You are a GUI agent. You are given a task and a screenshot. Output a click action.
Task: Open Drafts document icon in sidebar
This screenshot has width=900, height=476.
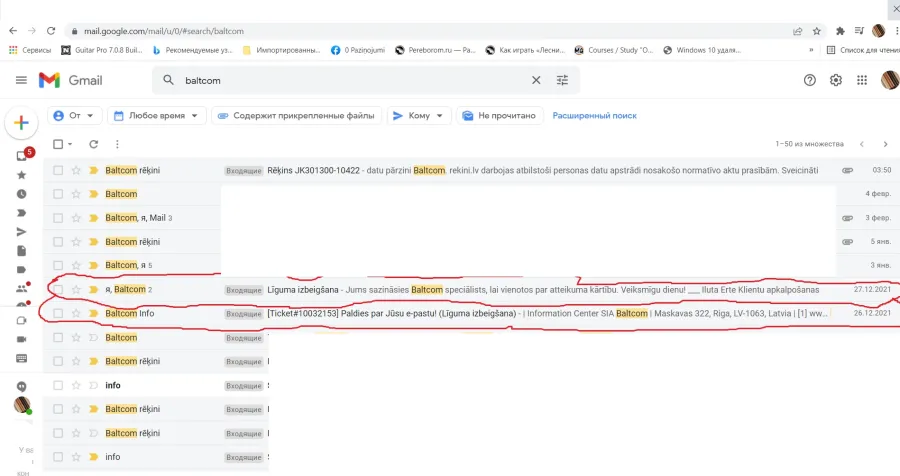coord(21,251)
